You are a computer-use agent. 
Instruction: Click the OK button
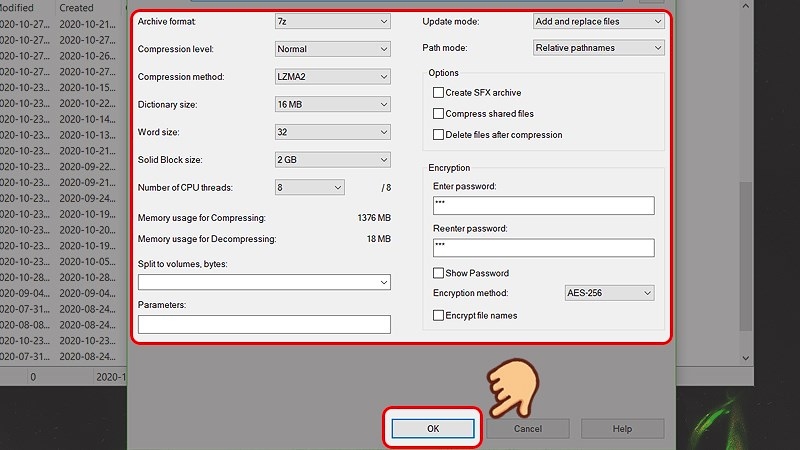[x=433, y=429]
